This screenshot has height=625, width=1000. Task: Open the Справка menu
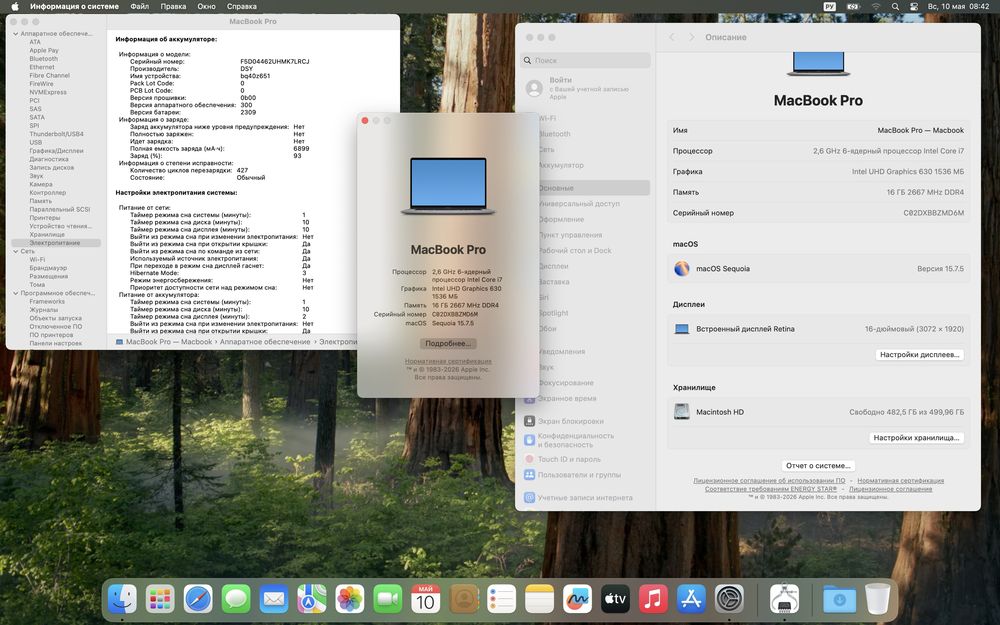[x=242, y=6]
